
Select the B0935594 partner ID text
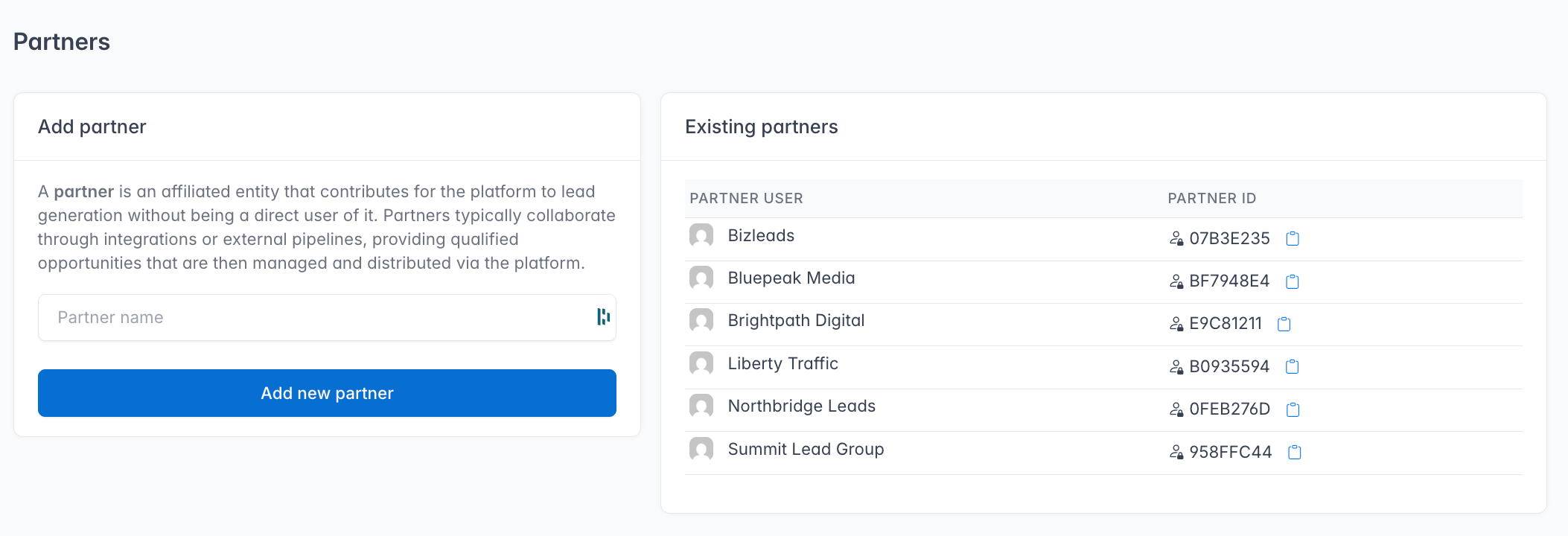1229,366
